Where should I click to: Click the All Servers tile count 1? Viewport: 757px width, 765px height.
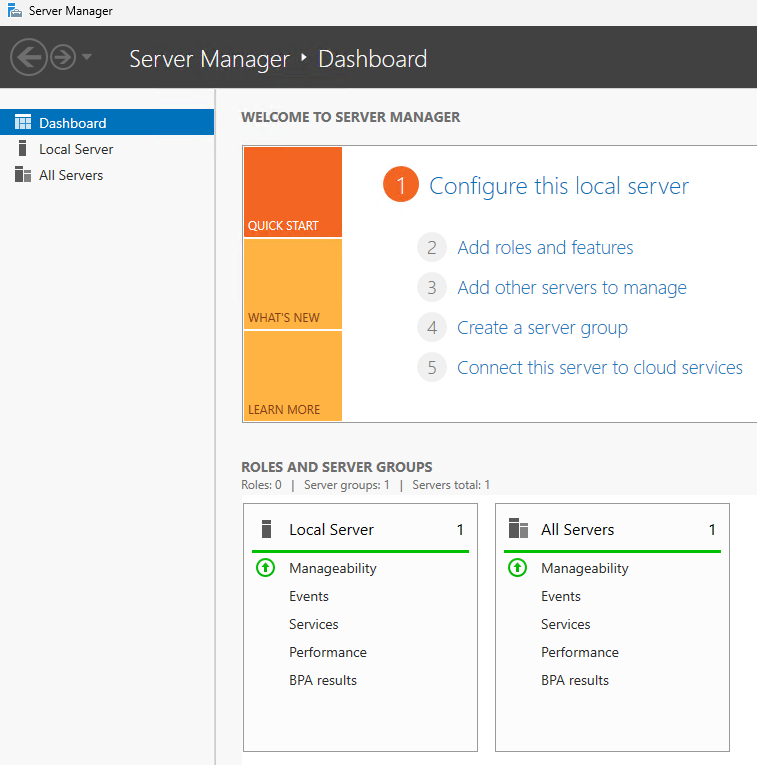coord(712,529)
